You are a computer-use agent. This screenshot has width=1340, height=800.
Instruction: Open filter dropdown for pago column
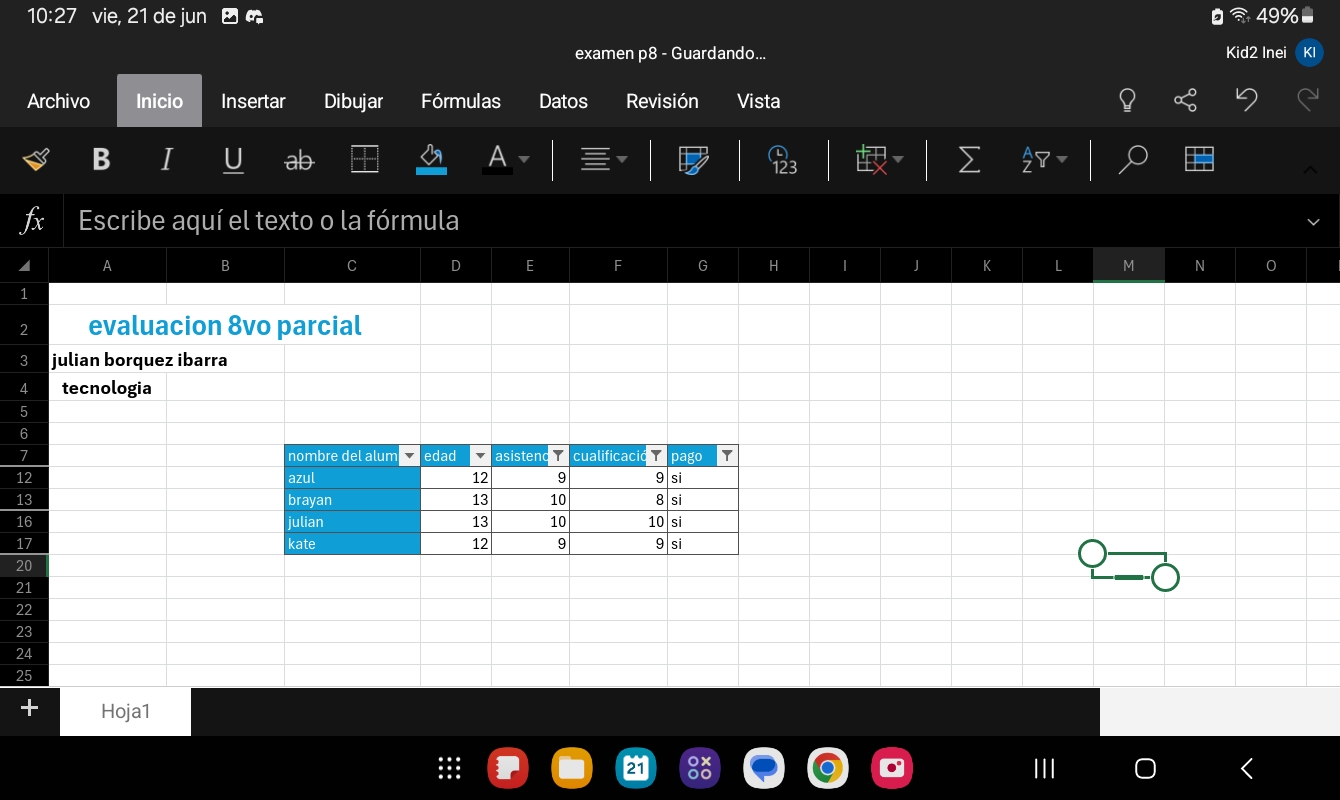[727, 456]
